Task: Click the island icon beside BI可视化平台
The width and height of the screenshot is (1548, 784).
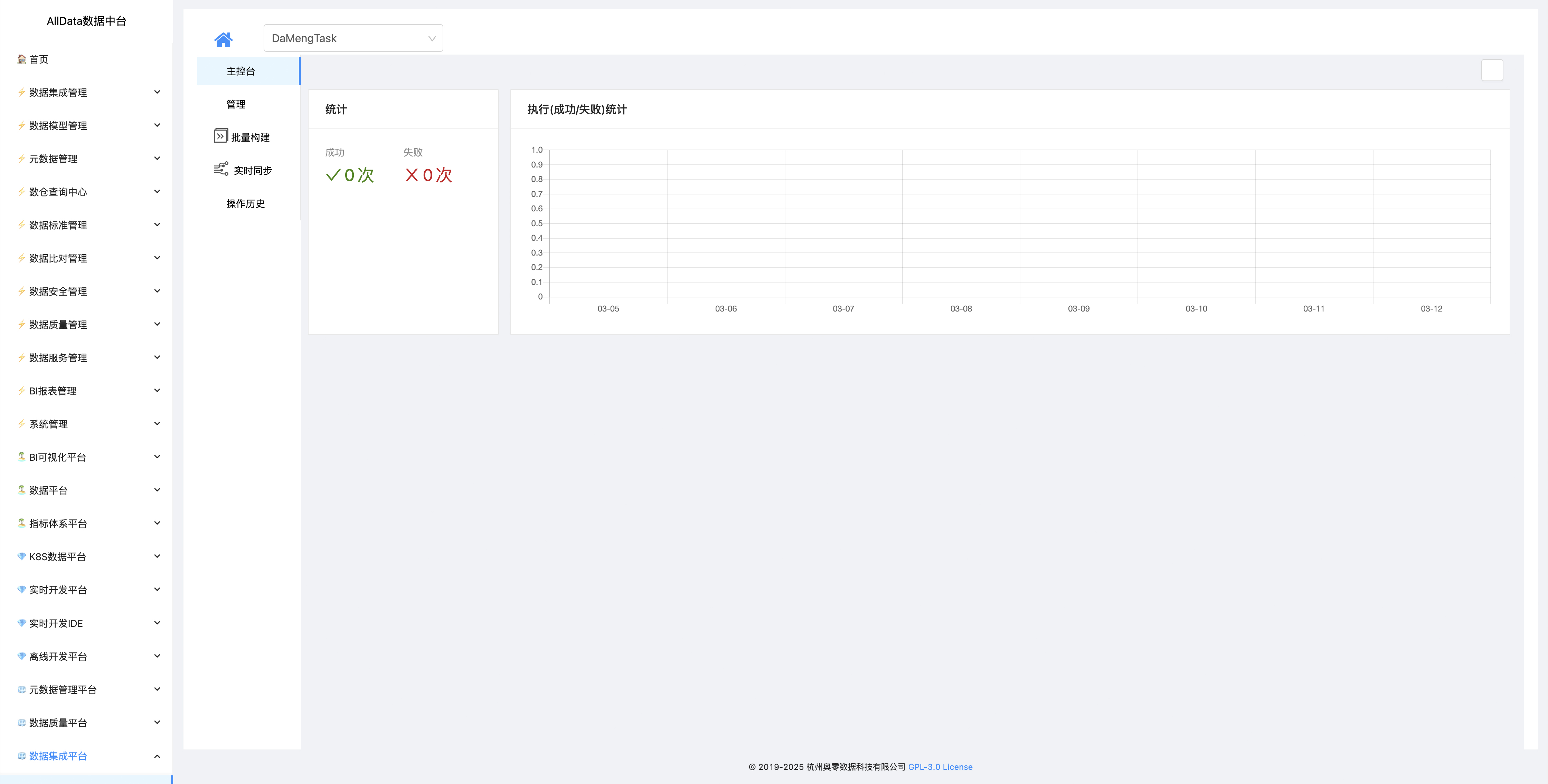Action: point(22,457)
